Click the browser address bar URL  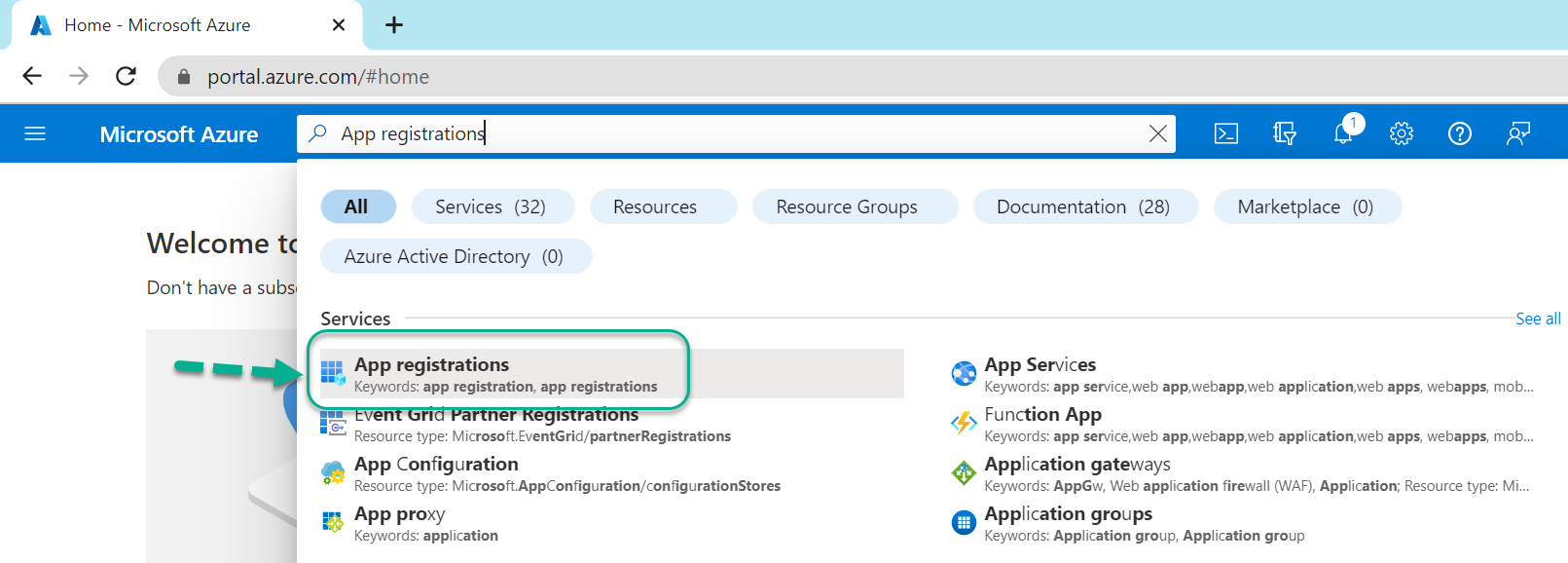click(318, 76)
